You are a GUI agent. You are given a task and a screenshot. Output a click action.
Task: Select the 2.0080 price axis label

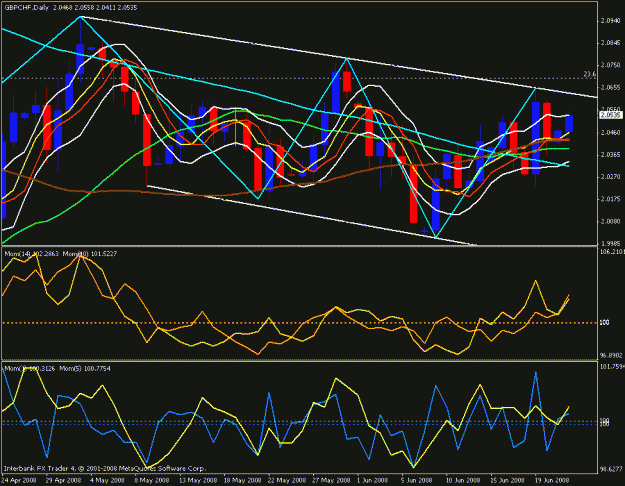610,221
